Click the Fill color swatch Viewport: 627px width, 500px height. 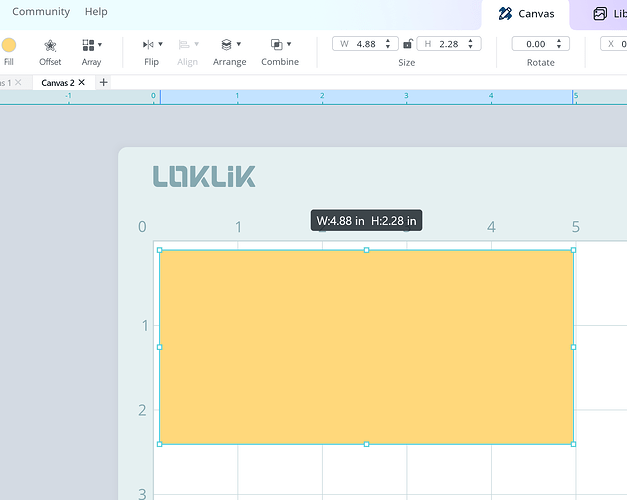click(8, 45)
